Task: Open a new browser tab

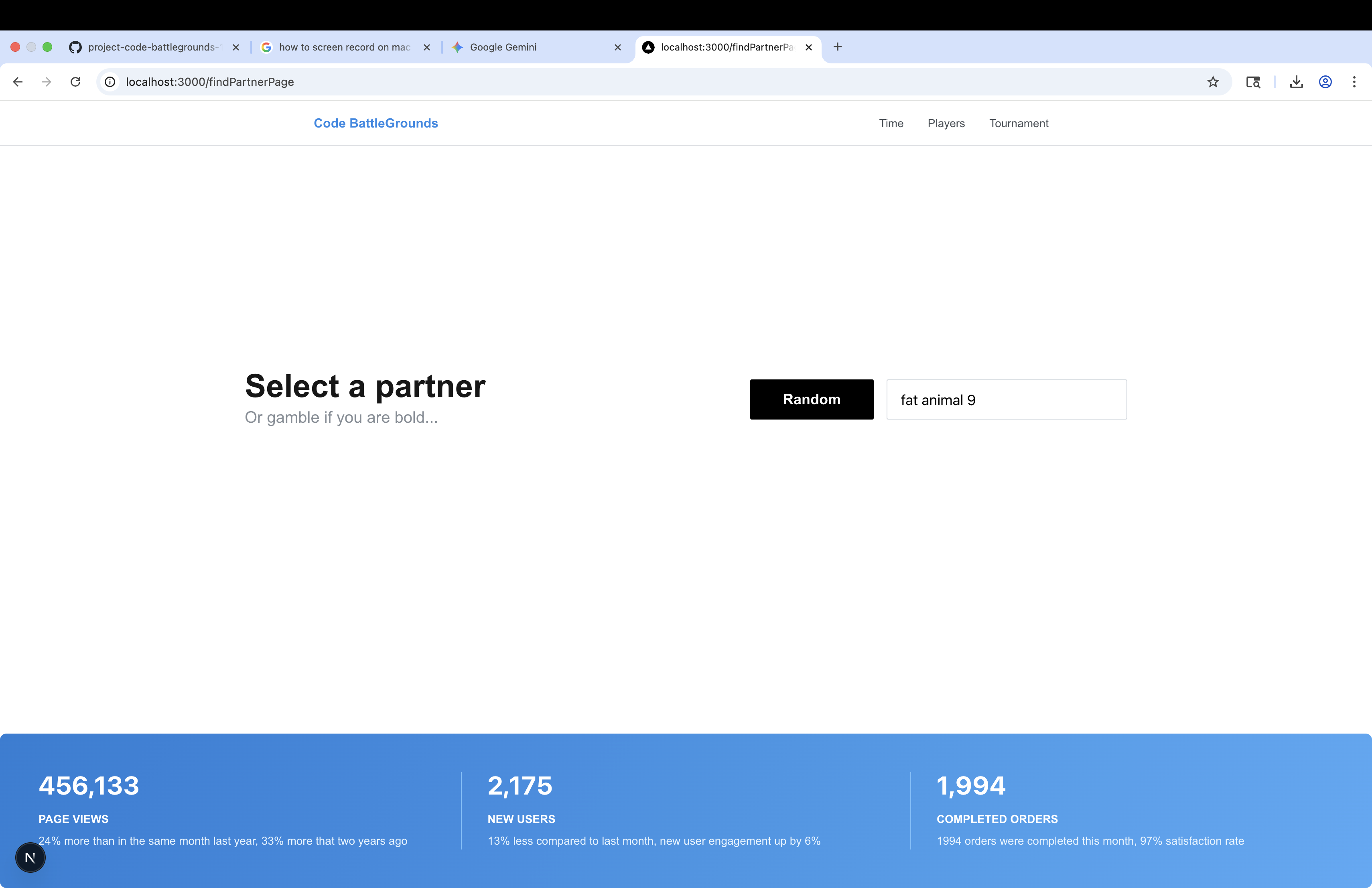Action: 838,47
